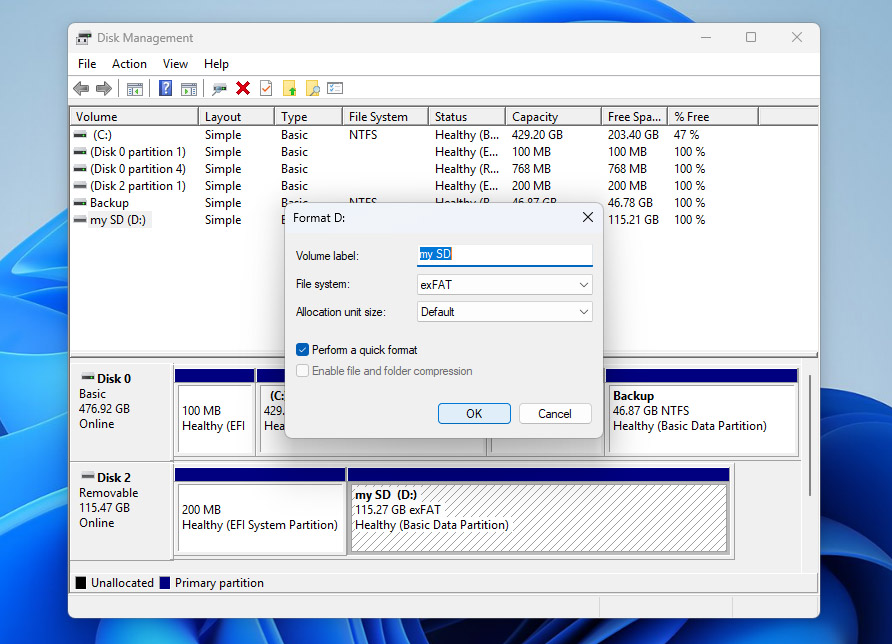892x644 pixels.
Task: Sort by the Free Space column header
Action: (634, 117)
